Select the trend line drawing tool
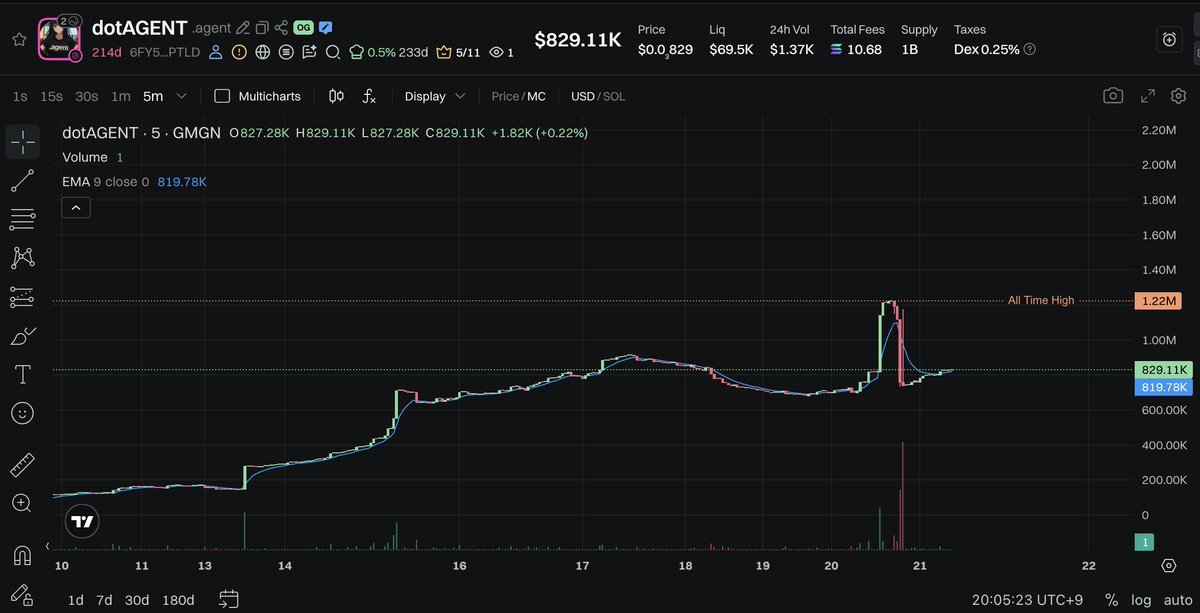Image resolution: width=1200 pixels, height=613 pixels. click(x=22, y=181)
